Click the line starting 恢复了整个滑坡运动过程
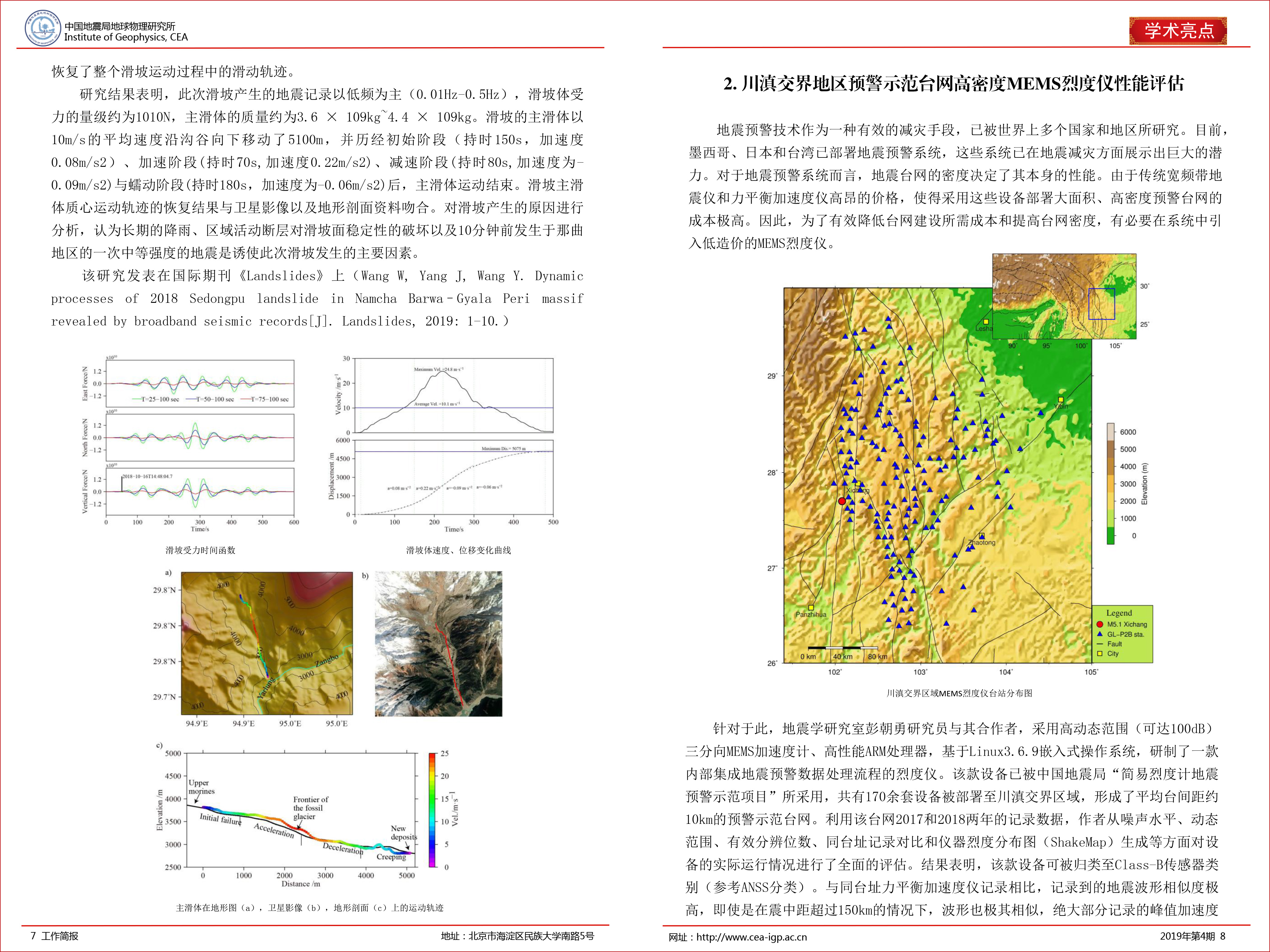This screenshot has height=952, width=1270. click(x=174, y=71)
